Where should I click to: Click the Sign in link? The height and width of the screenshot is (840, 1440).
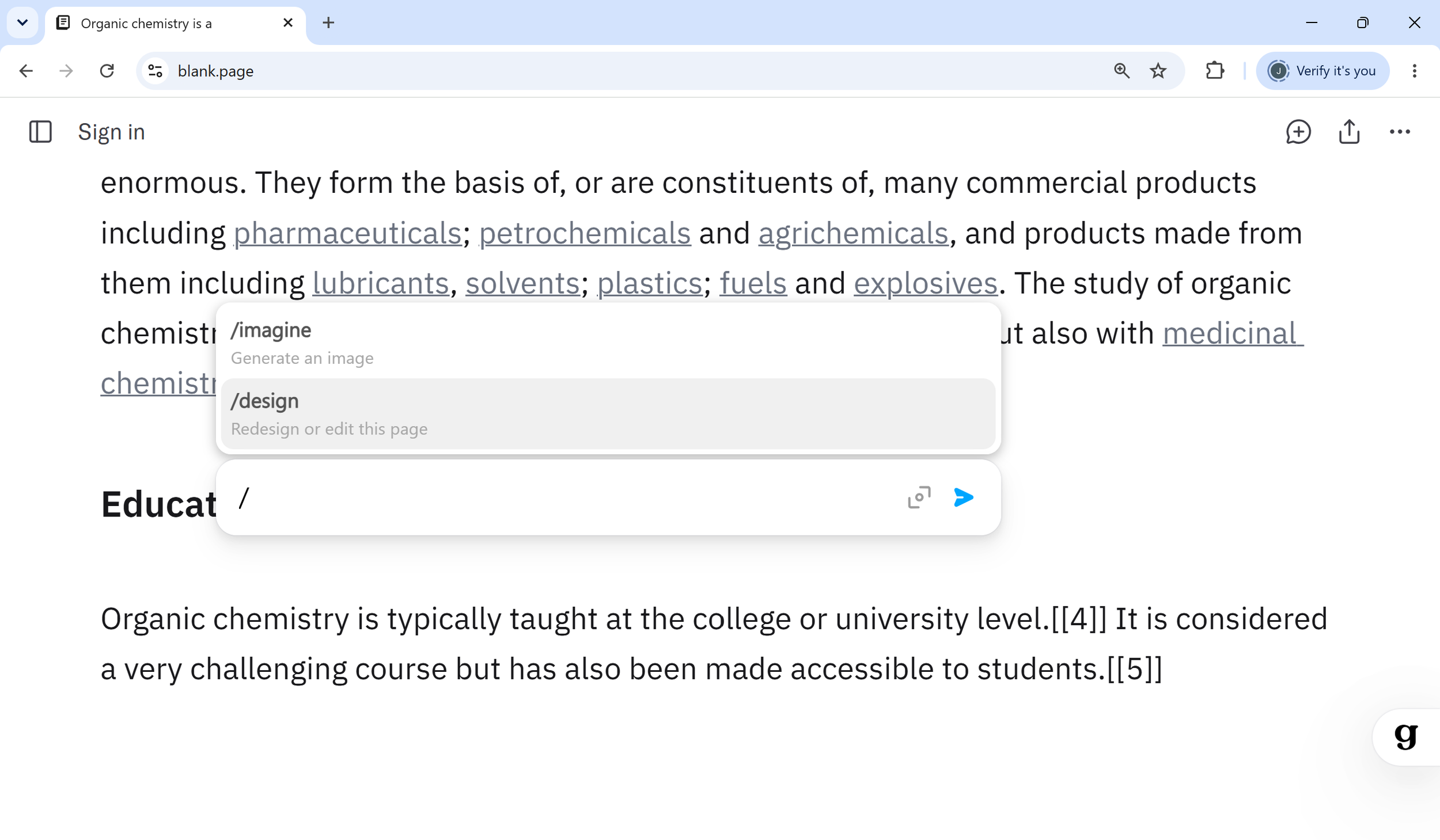pos(111,132)
